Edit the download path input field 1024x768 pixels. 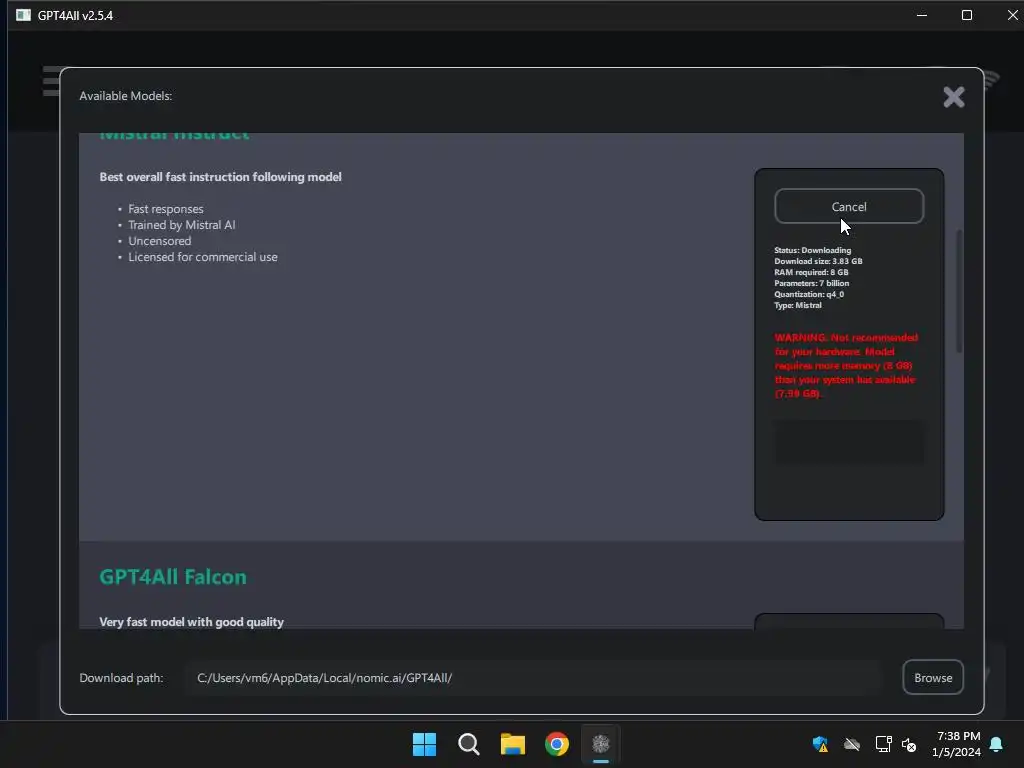(534, 678)
